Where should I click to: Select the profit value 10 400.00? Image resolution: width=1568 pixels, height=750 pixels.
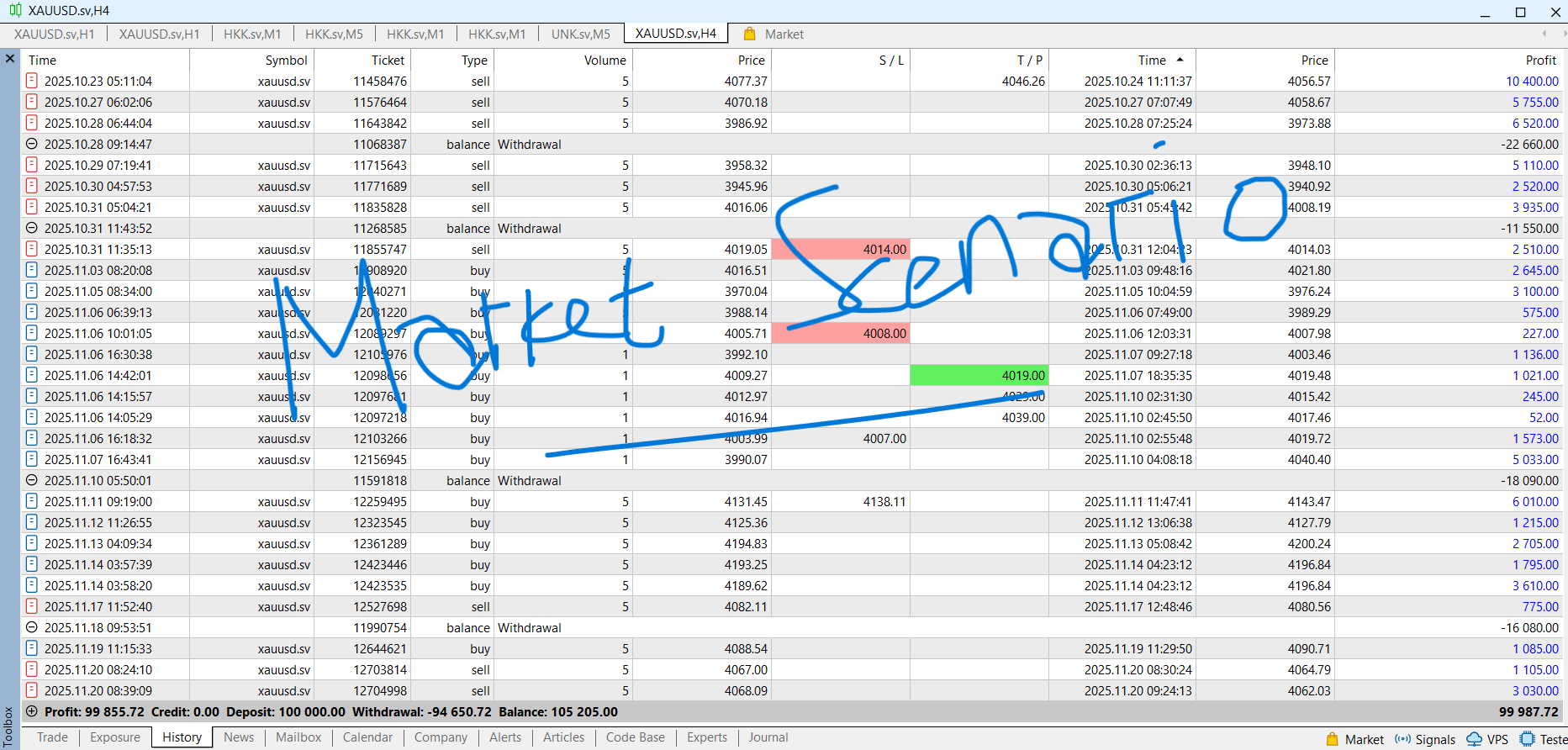[x=1532, y=81]
